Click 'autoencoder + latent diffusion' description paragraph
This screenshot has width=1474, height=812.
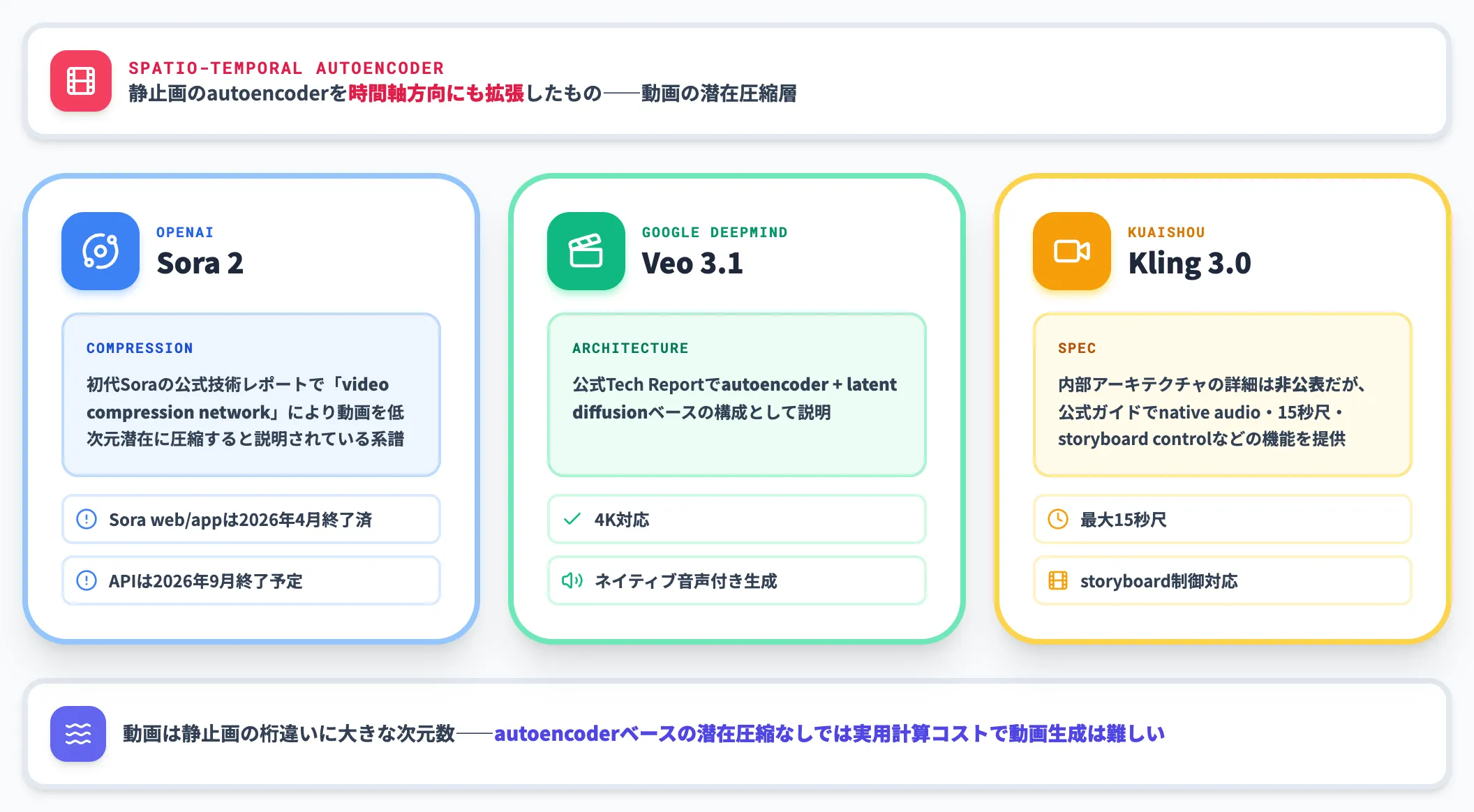[734, 398]
